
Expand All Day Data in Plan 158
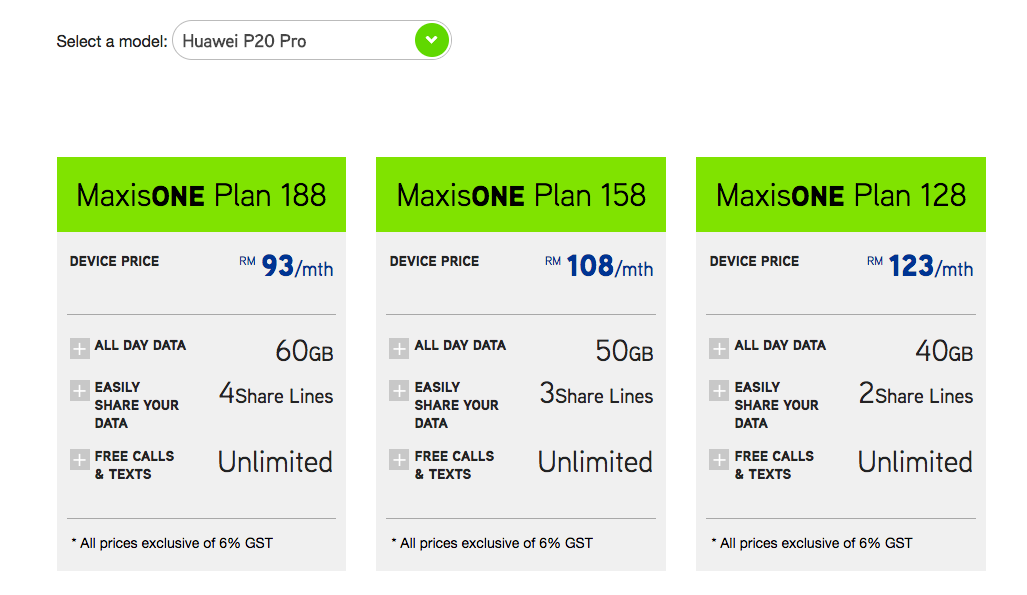399,349
